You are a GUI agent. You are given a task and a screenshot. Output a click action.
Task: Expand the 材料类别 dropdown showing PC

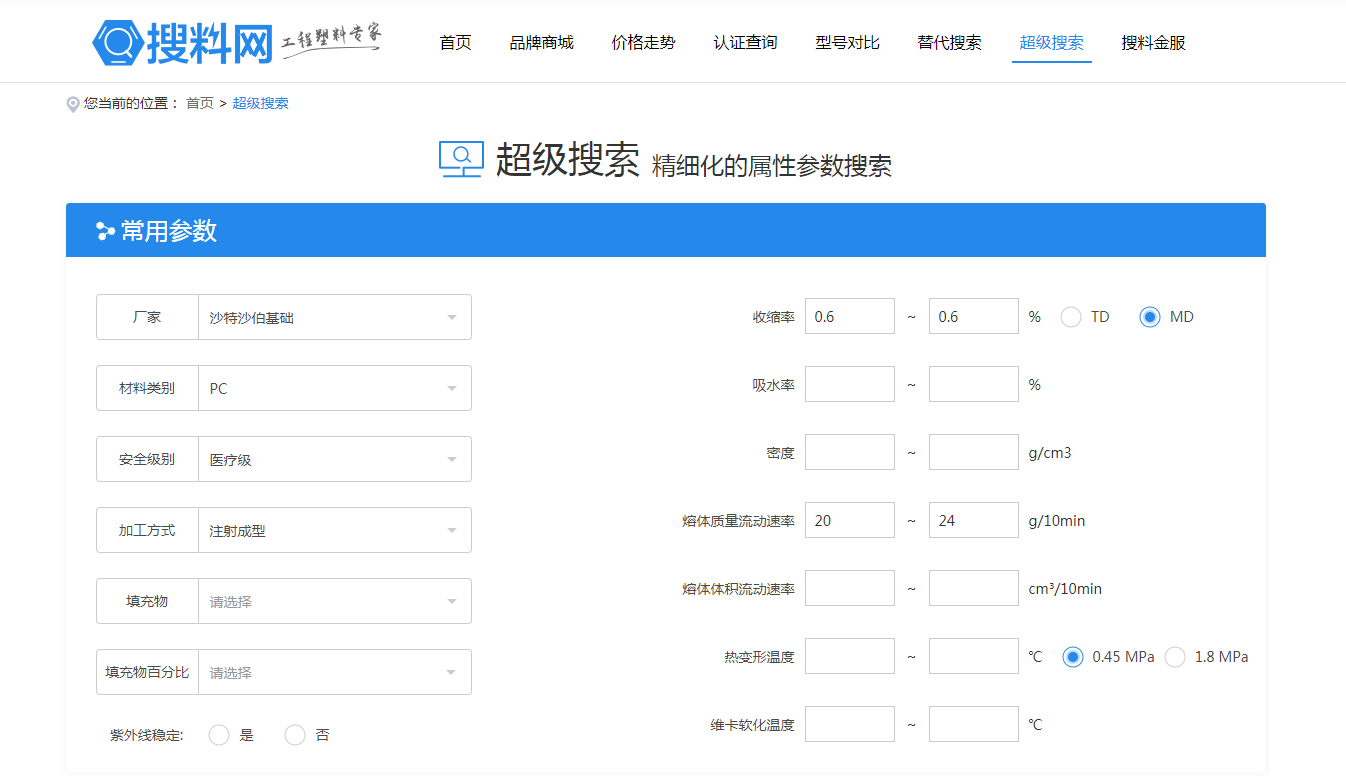[x=334, y=388]
